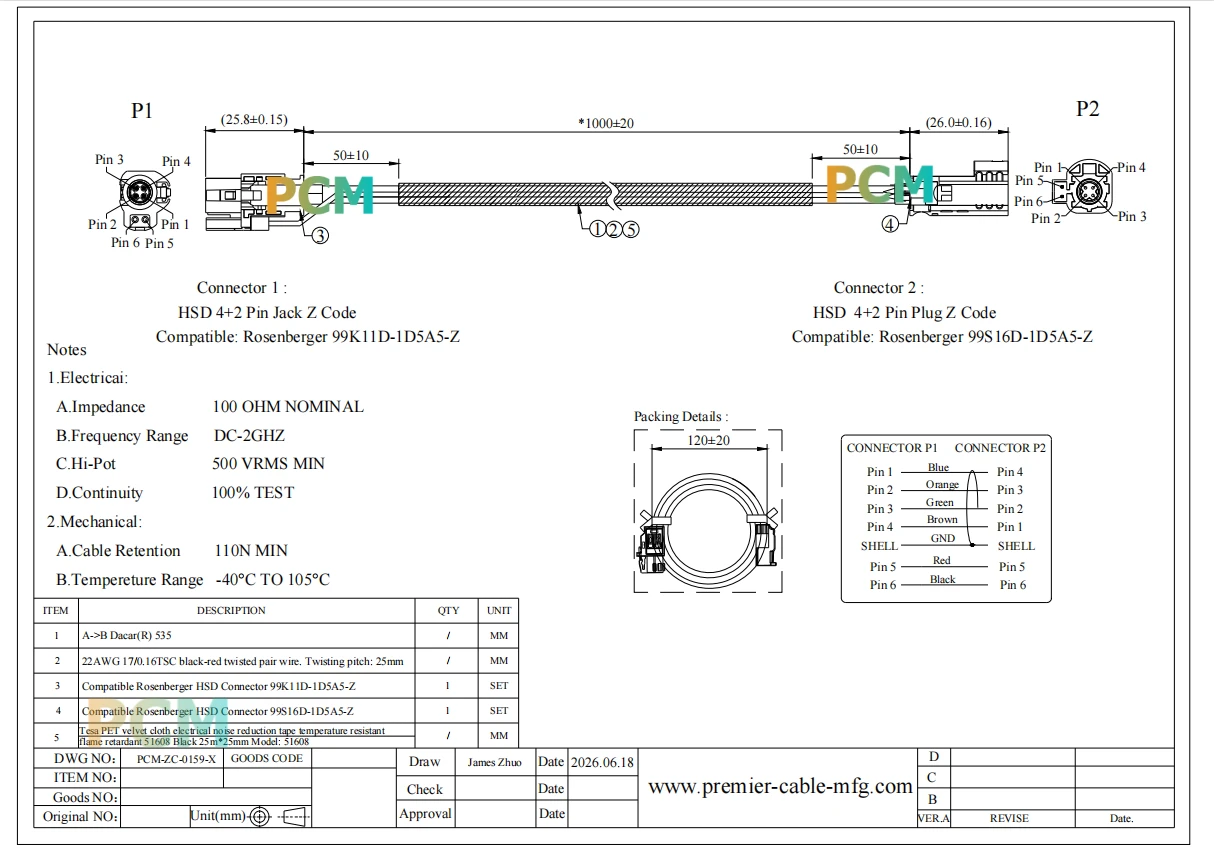Click the 'QTY' column header

coord(448,610)
